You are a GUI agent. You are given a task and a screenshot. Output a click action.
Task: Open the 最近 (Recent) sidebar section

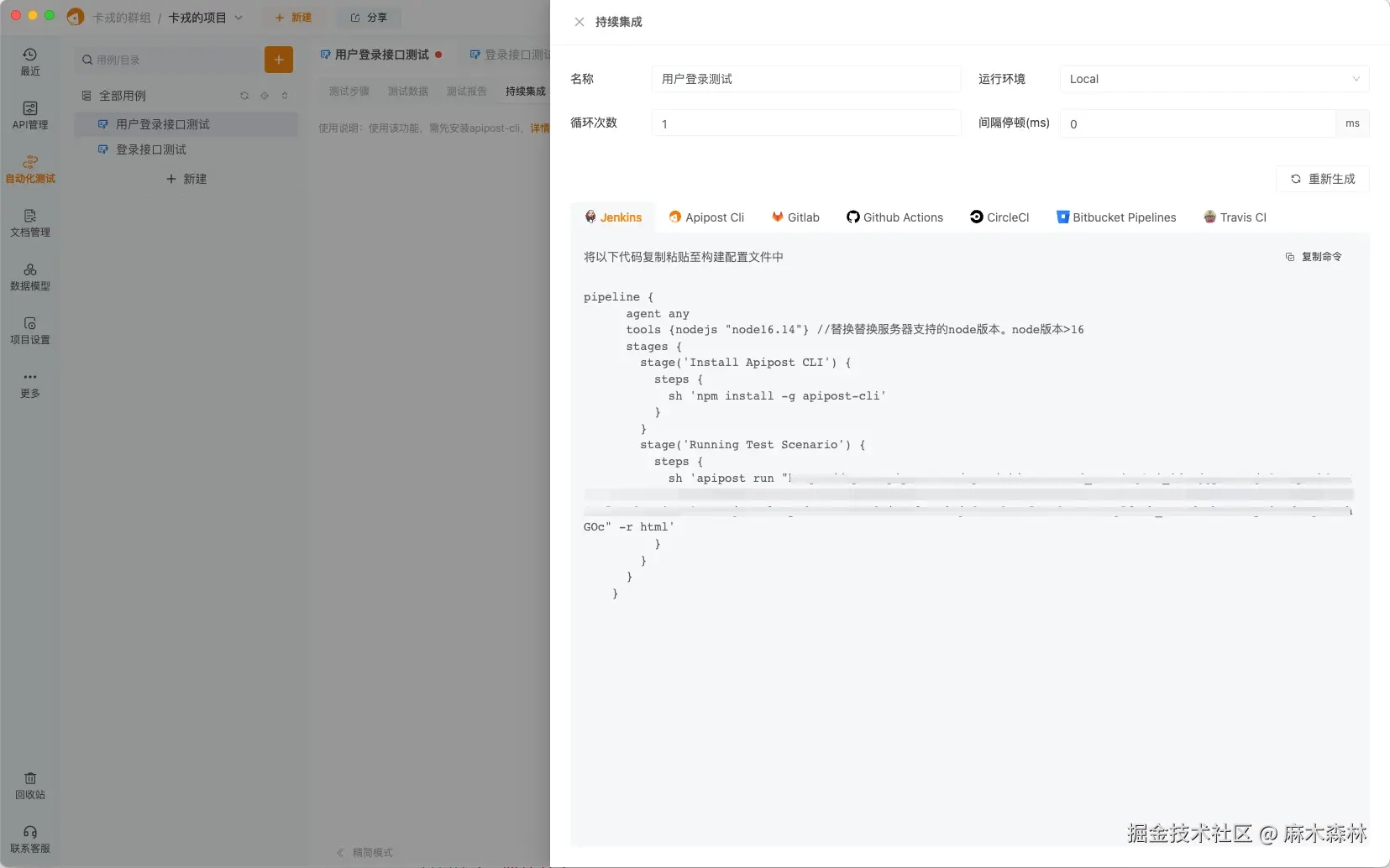[30, 62]
